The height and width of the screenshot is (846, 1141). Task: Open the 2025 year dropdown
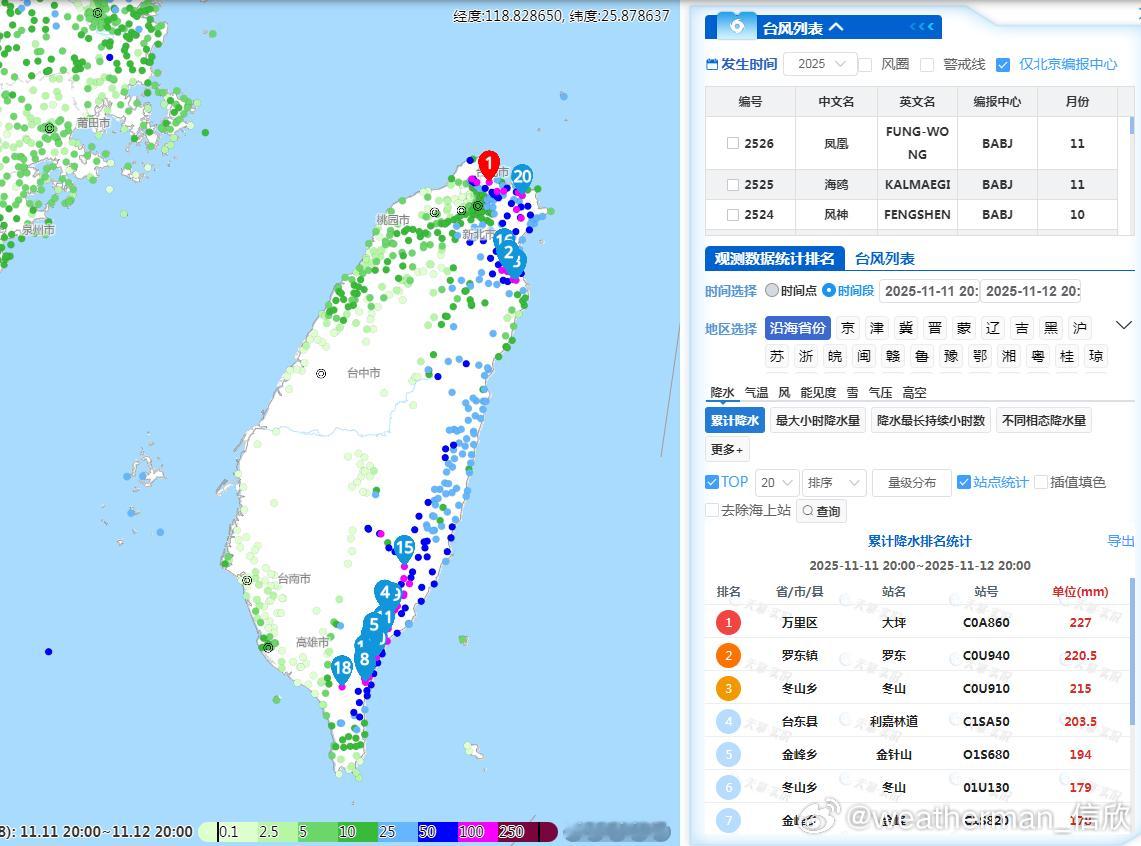coord(820,64)
